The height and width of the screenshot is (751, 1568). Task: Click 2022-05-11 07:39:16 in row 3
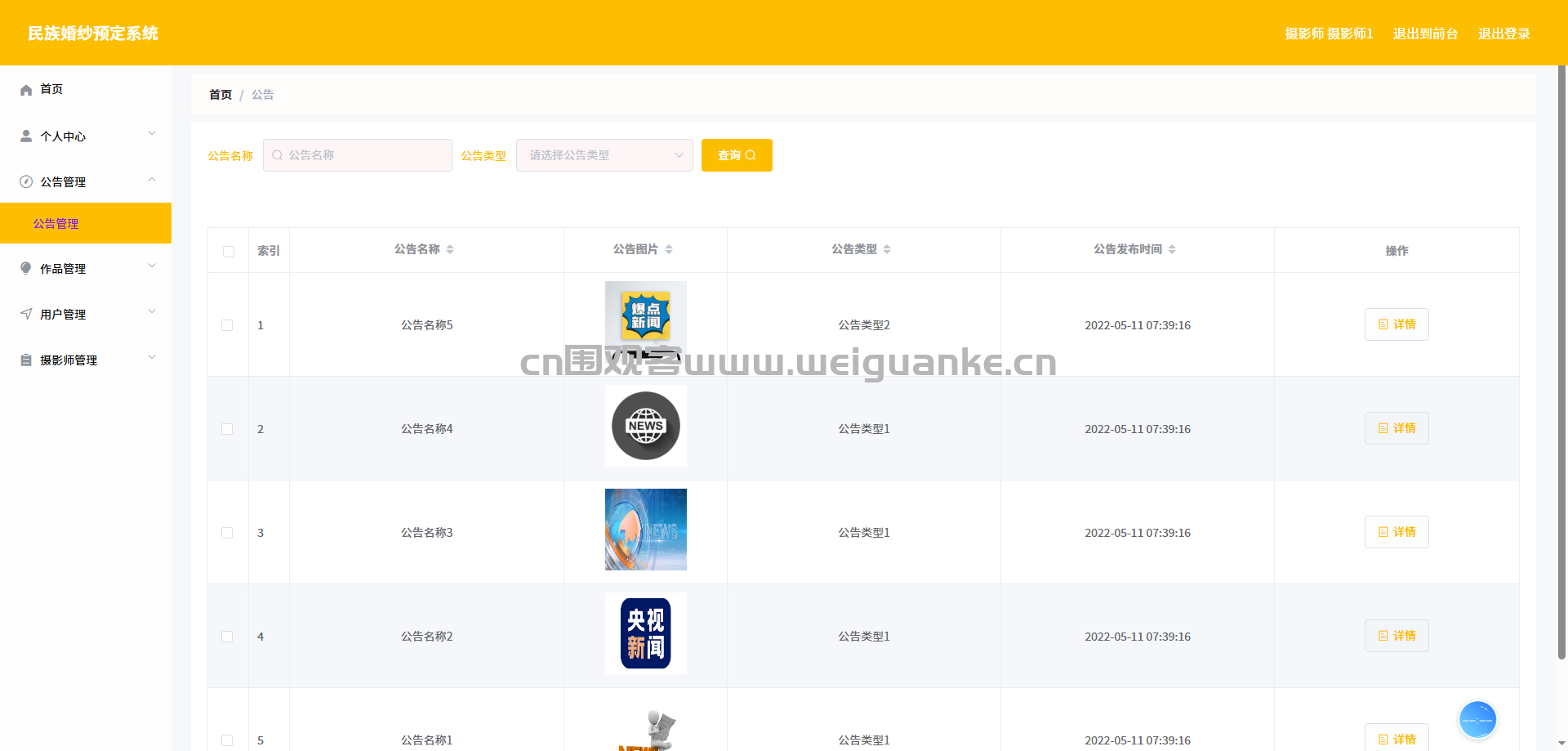tap(1138, 533)
